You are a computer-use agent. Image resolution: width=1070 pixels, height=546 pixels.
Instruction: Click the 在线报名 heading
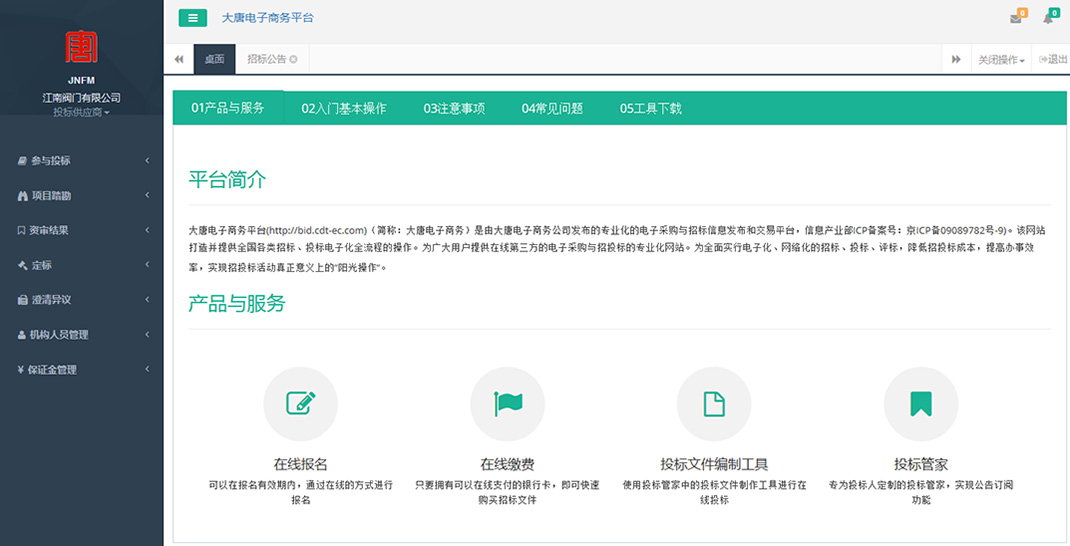(300, 464)
